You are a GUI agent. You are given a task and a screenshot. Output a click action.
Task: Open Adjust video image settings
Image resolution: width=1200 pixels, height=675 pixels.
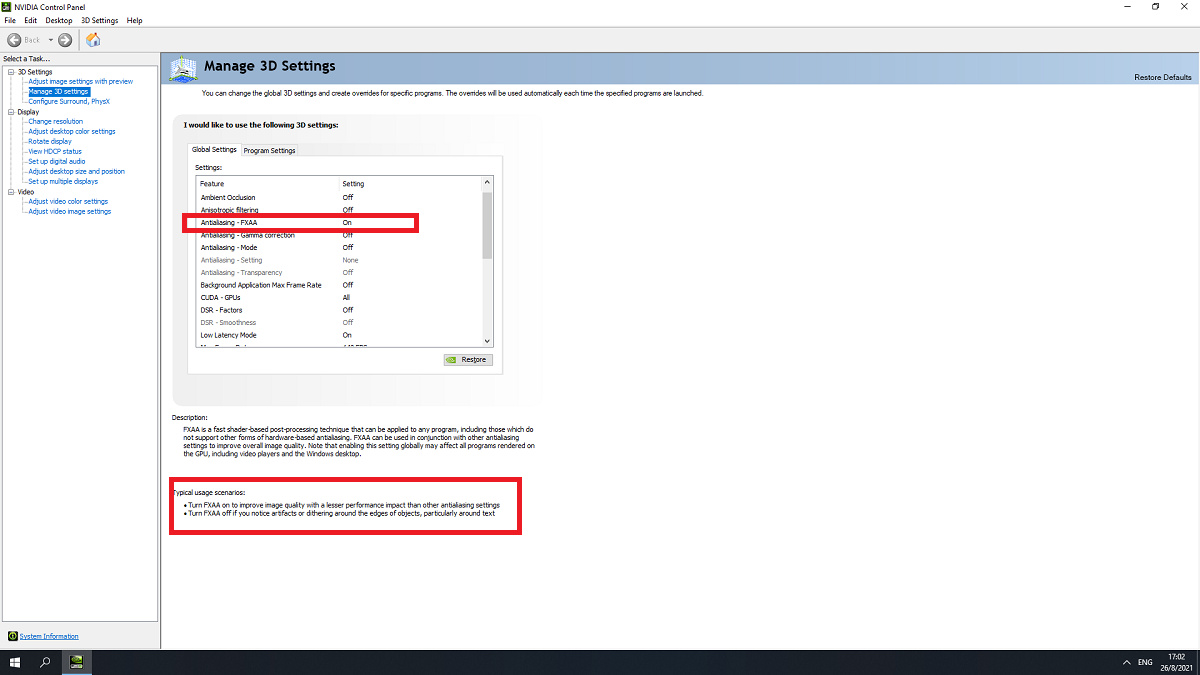[x=70, y=212]
